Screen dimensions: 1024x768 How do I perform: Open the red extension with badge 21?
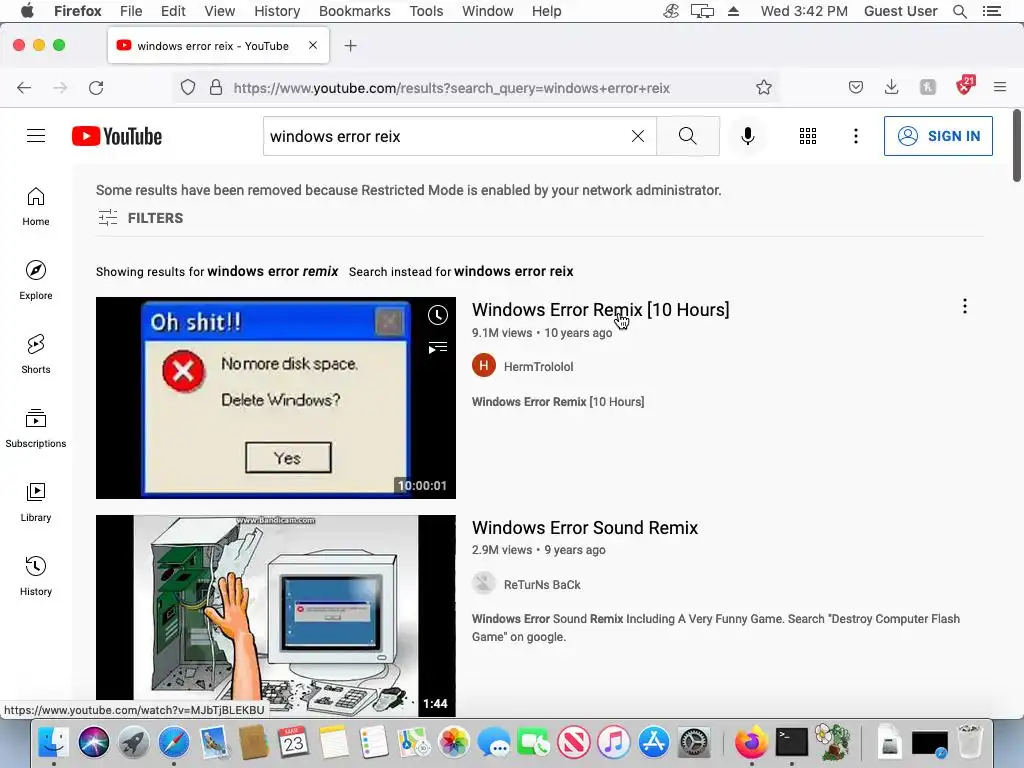pyautogui.click(x=965, y=86)
